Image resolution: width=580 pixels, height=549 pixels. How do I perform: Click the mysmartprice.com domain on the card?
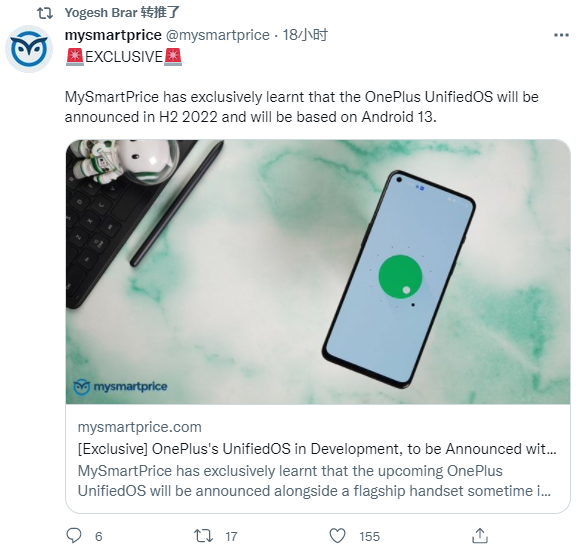139,427
